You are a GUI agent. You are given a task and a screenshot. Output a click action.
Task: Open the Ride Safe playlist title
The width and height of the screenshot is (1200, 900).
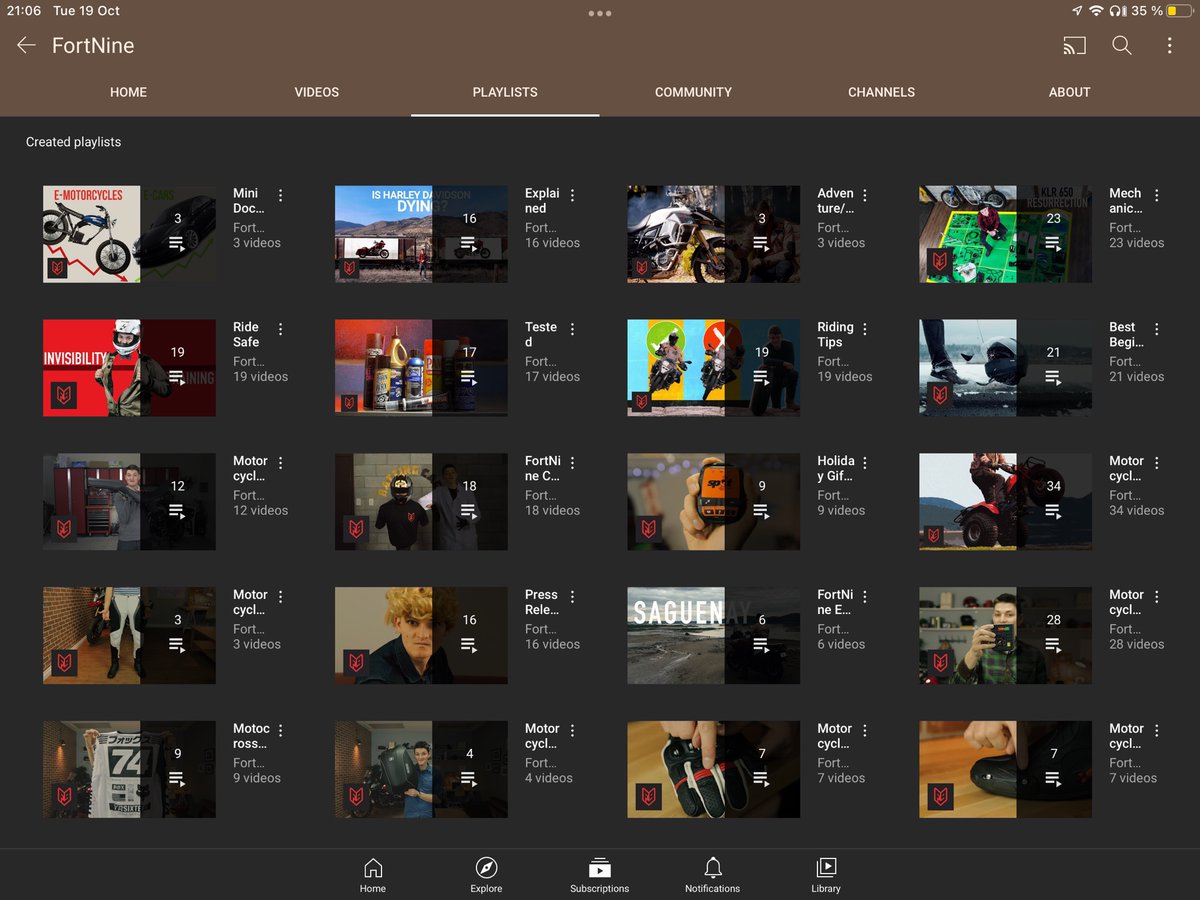246,334
